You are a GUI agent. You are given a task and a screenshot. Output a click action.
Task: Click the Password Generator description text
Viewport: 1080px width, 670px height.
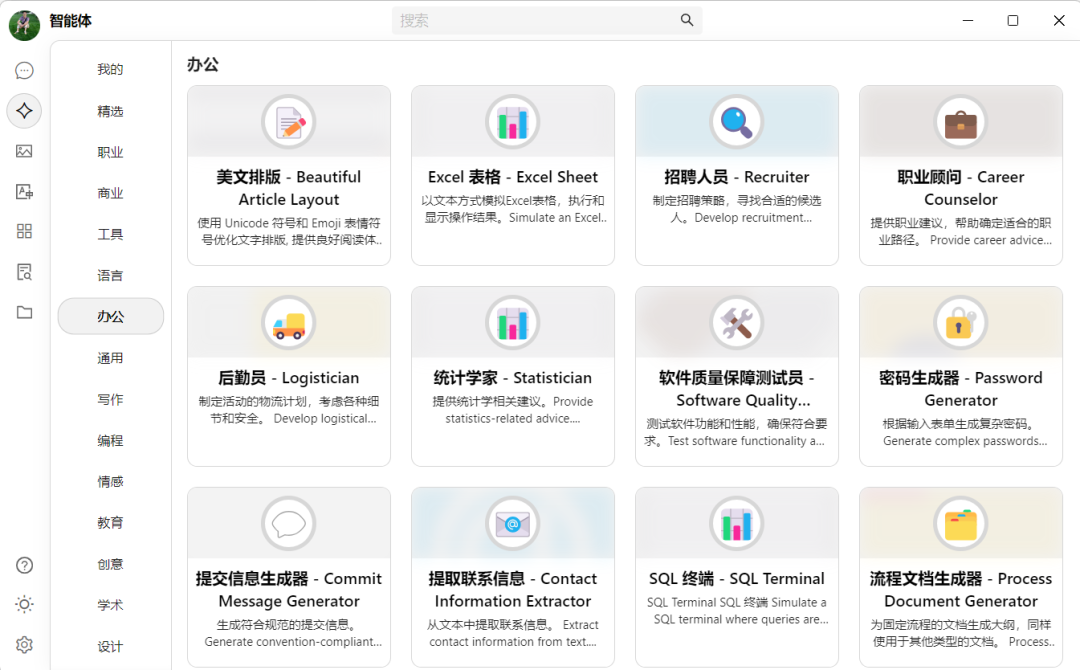tap(964, 432)
